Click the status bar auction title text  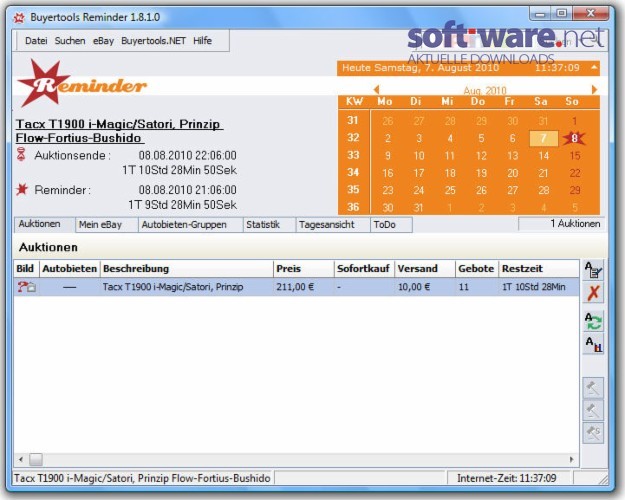(142, 478)
